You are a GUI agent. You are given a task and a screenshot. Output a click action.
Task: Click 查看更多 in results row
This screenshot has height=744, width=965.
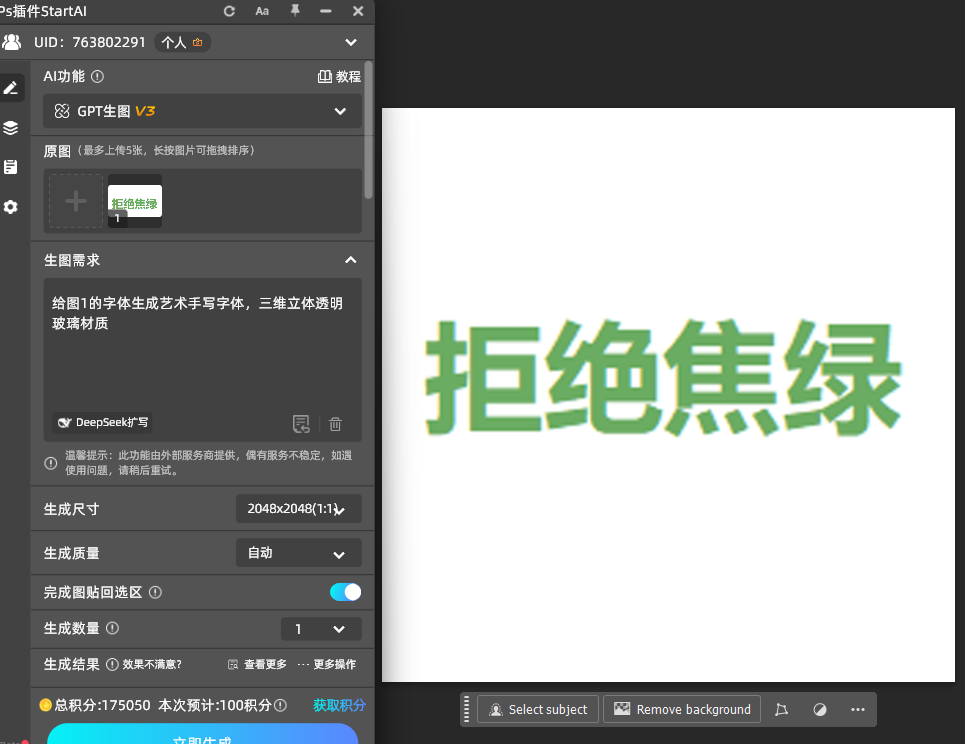click(257, 665)
